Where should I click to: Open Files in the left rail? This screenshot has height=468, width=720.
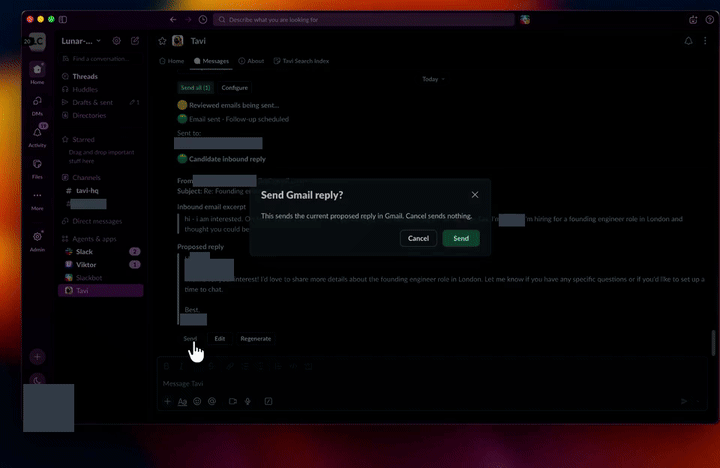37,168
